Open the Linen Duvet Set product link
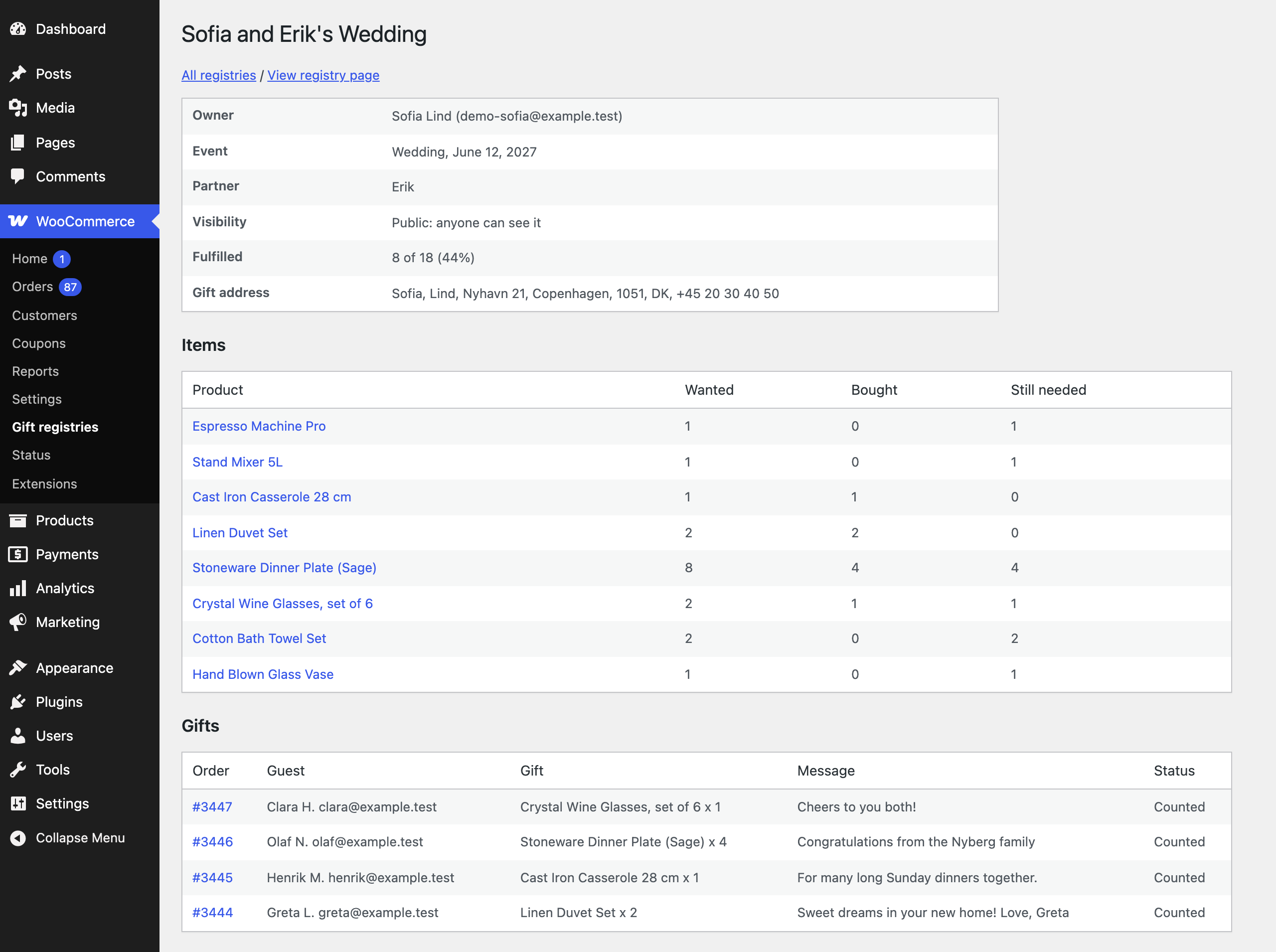1276x952 pixels. [240, 533]
